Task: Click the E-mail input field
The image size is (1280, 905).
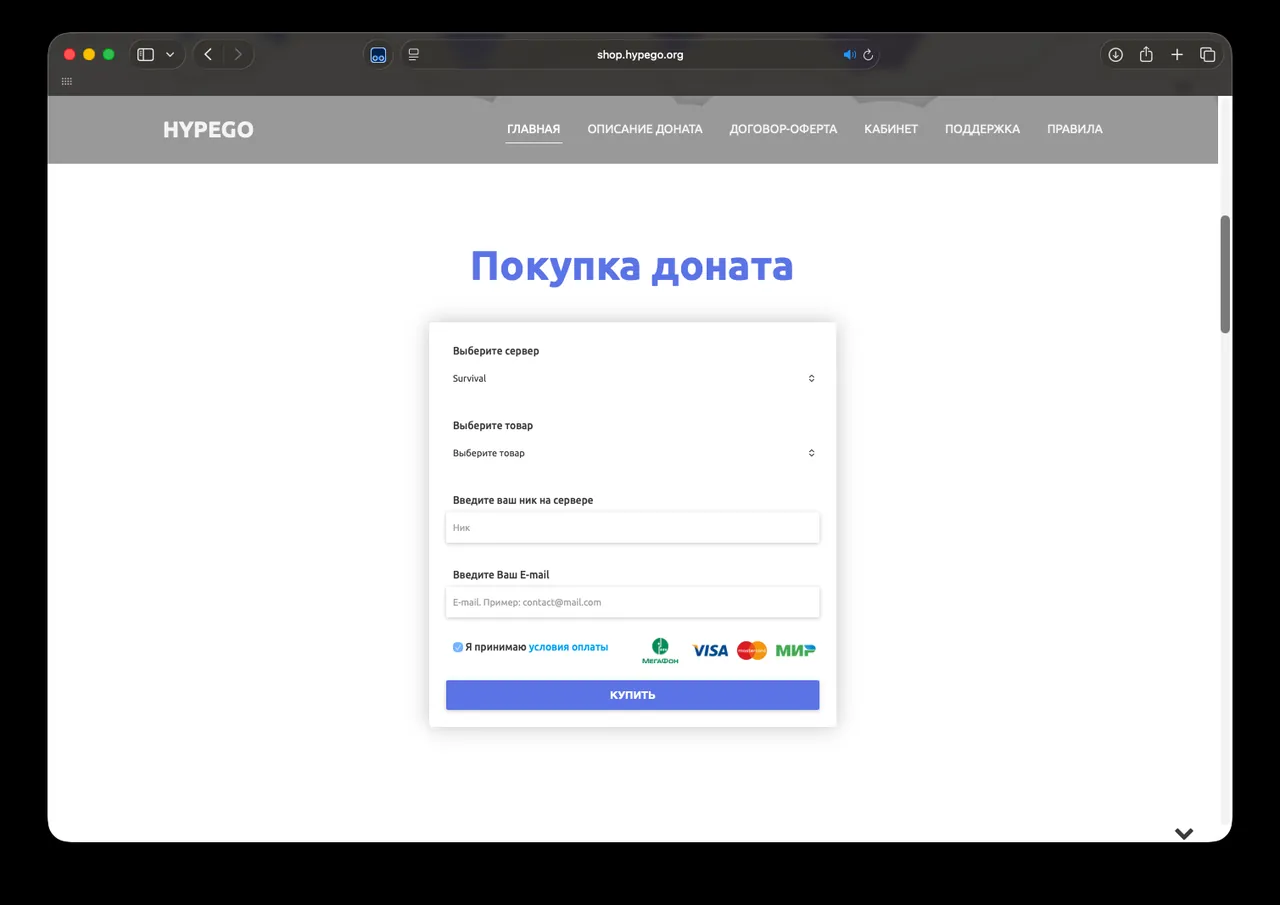Action: [633, 602]
